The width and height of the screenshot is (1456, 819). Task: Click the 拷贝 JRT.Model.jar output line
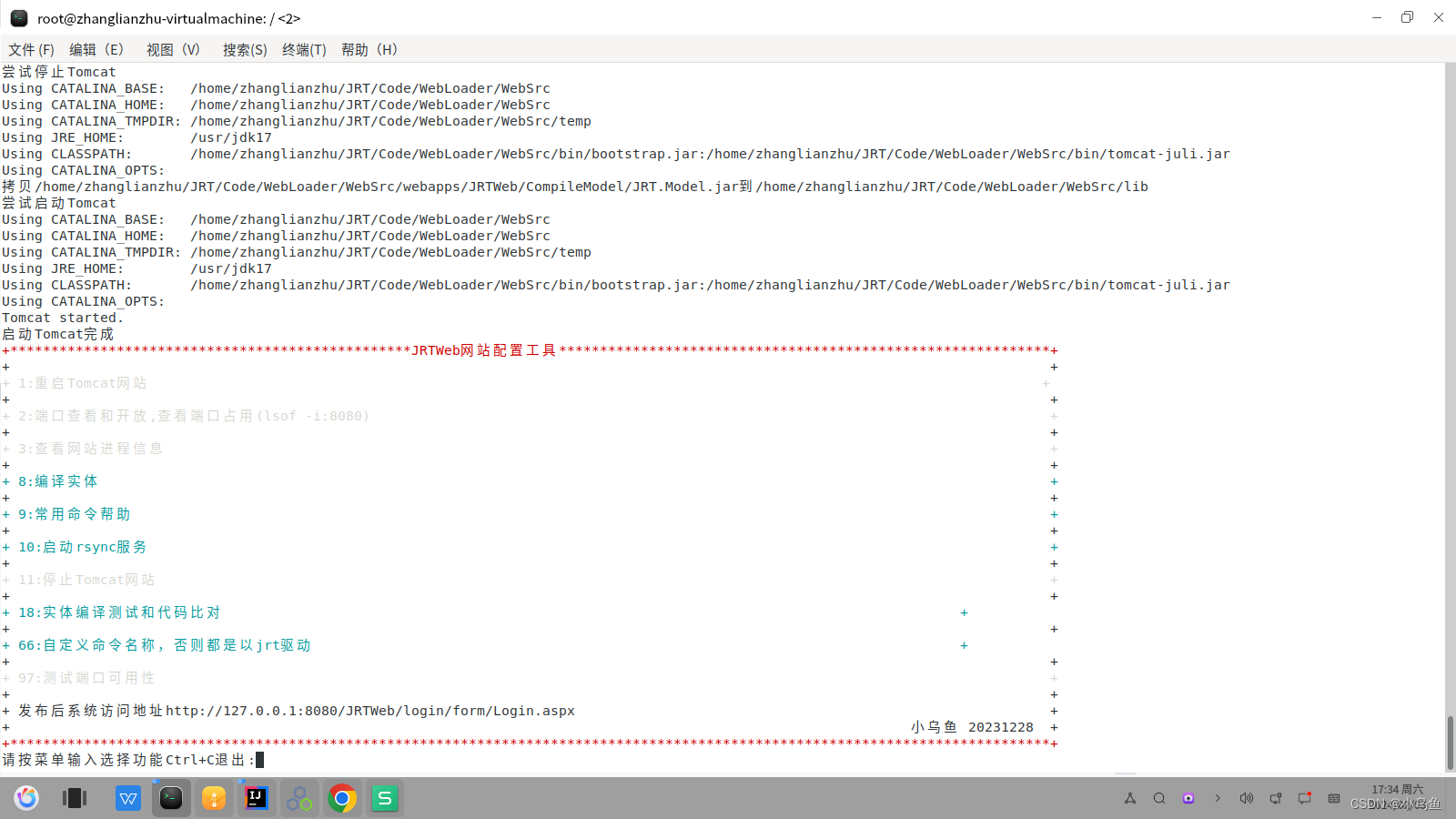coord(575,187)
